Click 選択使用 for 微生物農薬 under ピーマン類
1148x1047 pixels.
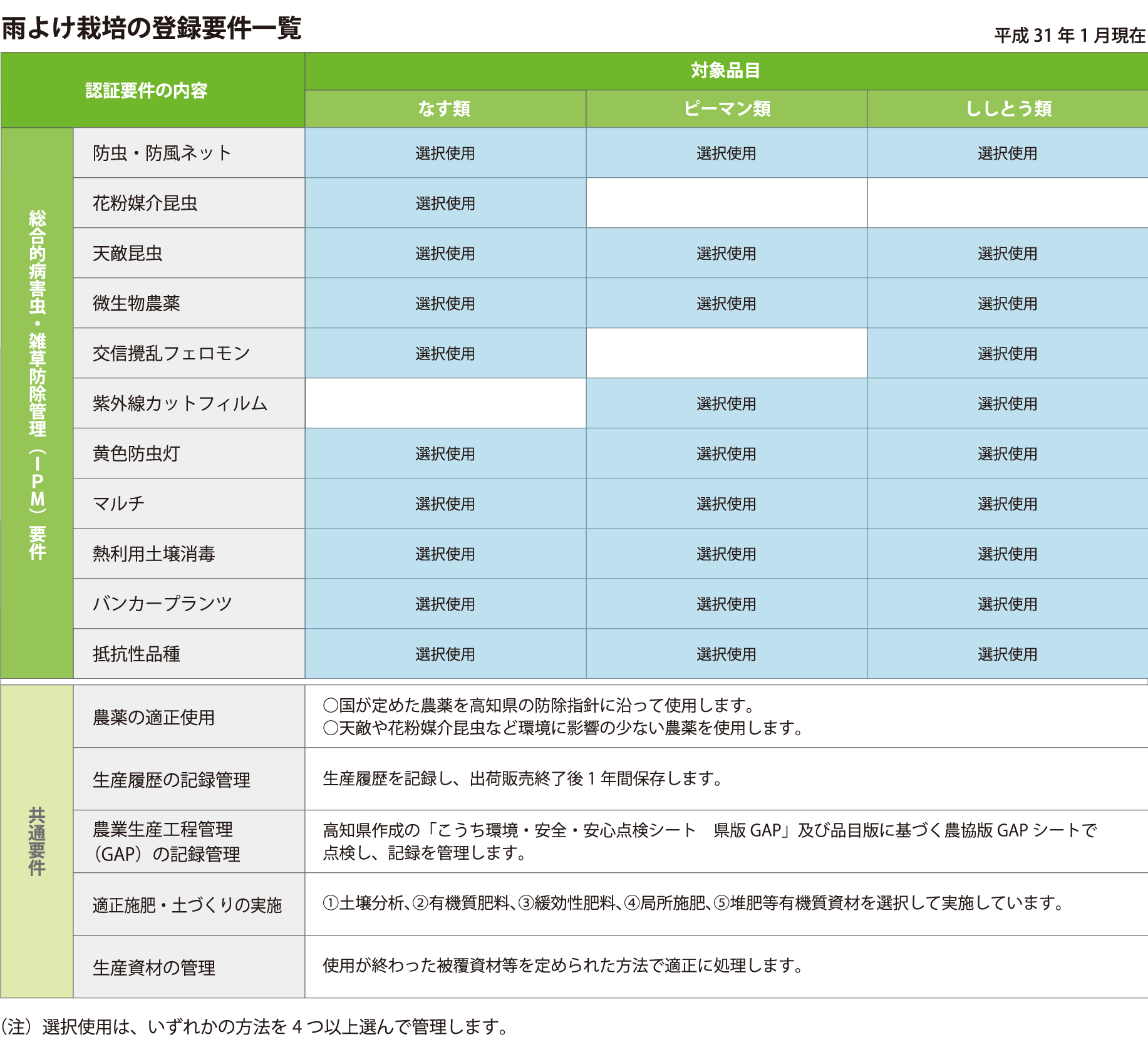[x=727, y=304]
